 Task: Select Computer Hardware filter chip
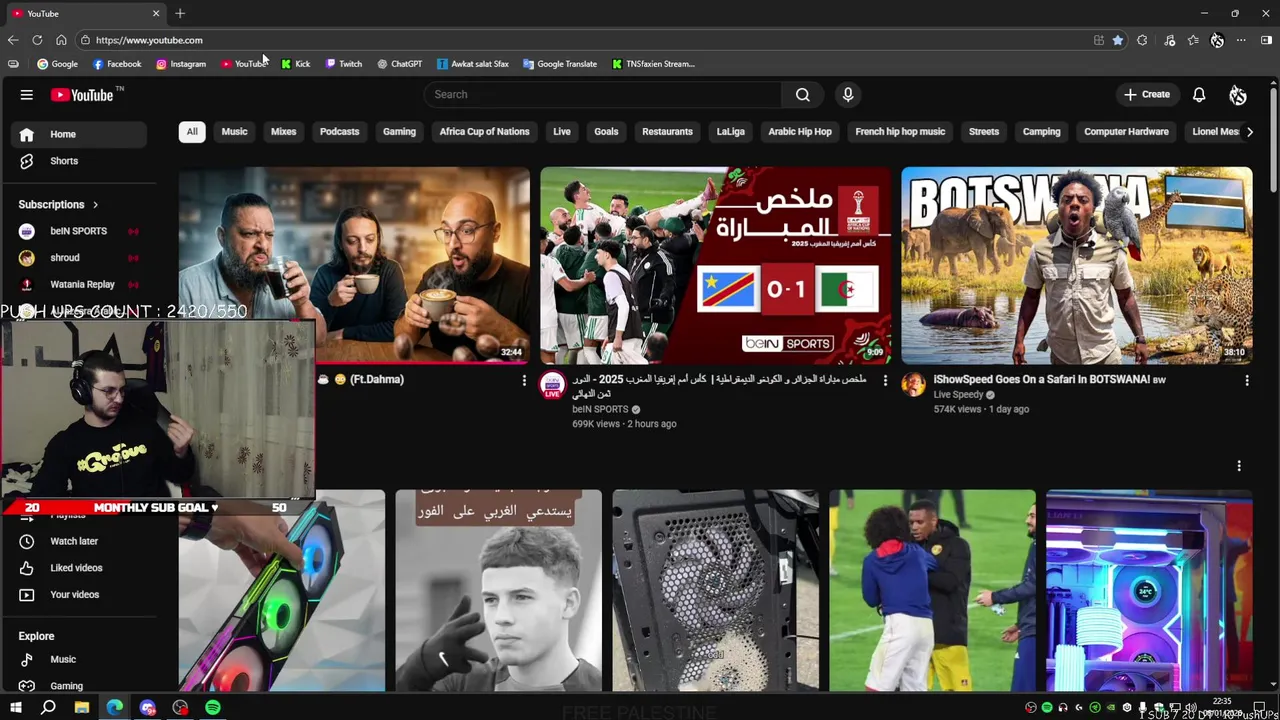tap(1126, 132)
